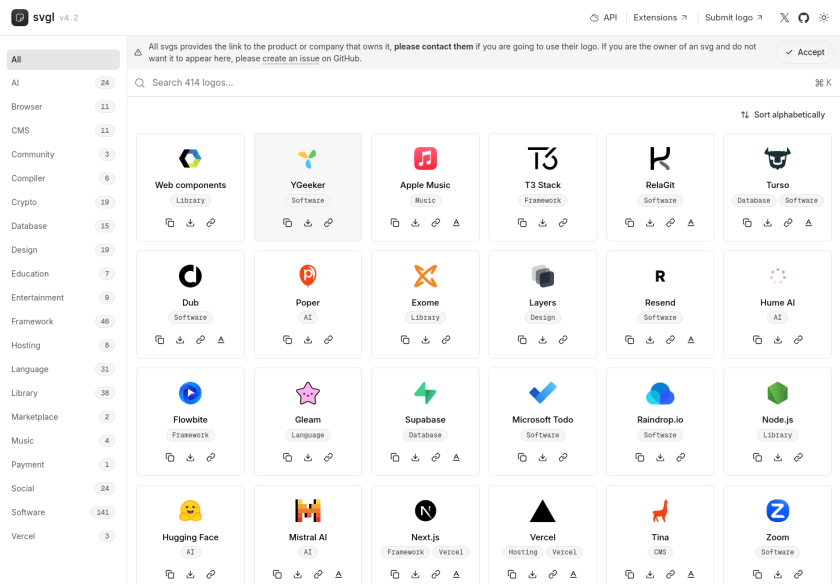Open the Extensions link
Image resolution: width=840 pixels, height=584 pixels.
660,18
